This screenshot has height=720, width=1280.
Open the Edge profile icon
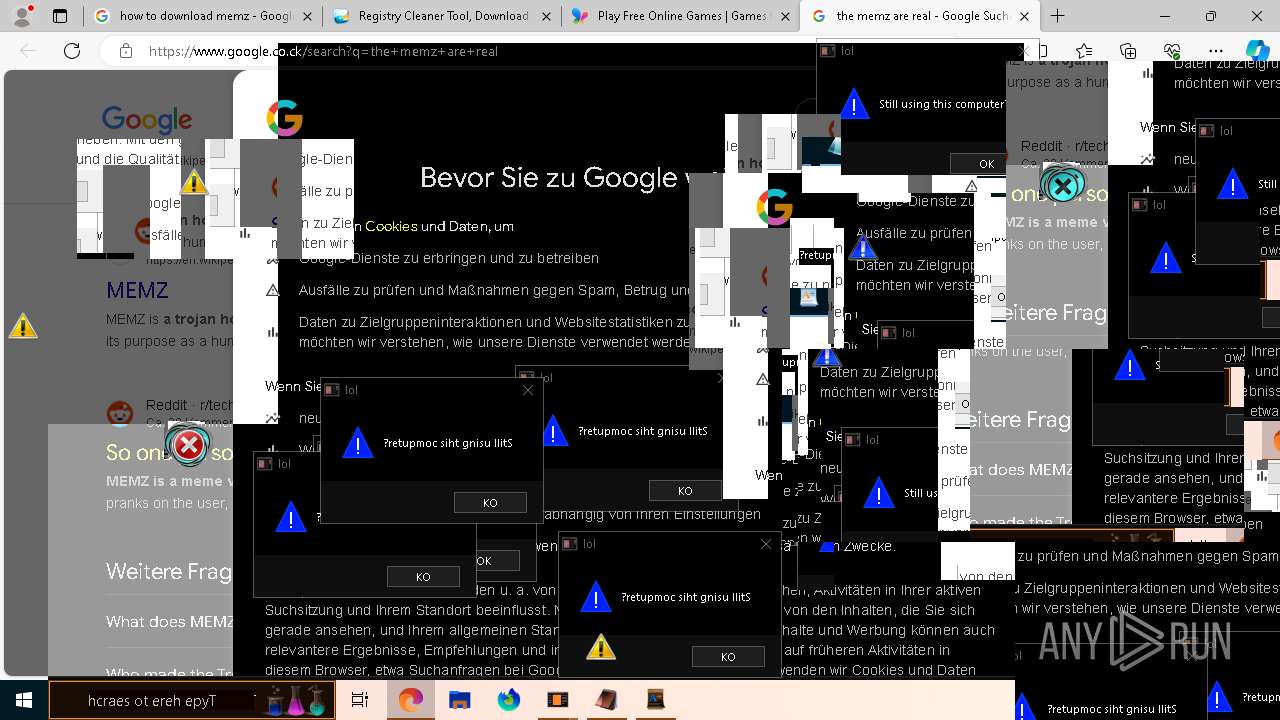22,16
